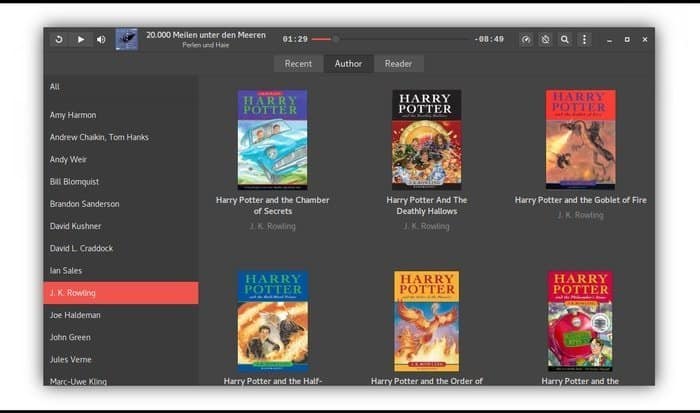
Task: Click the playback progress slider
Action: 400,40
